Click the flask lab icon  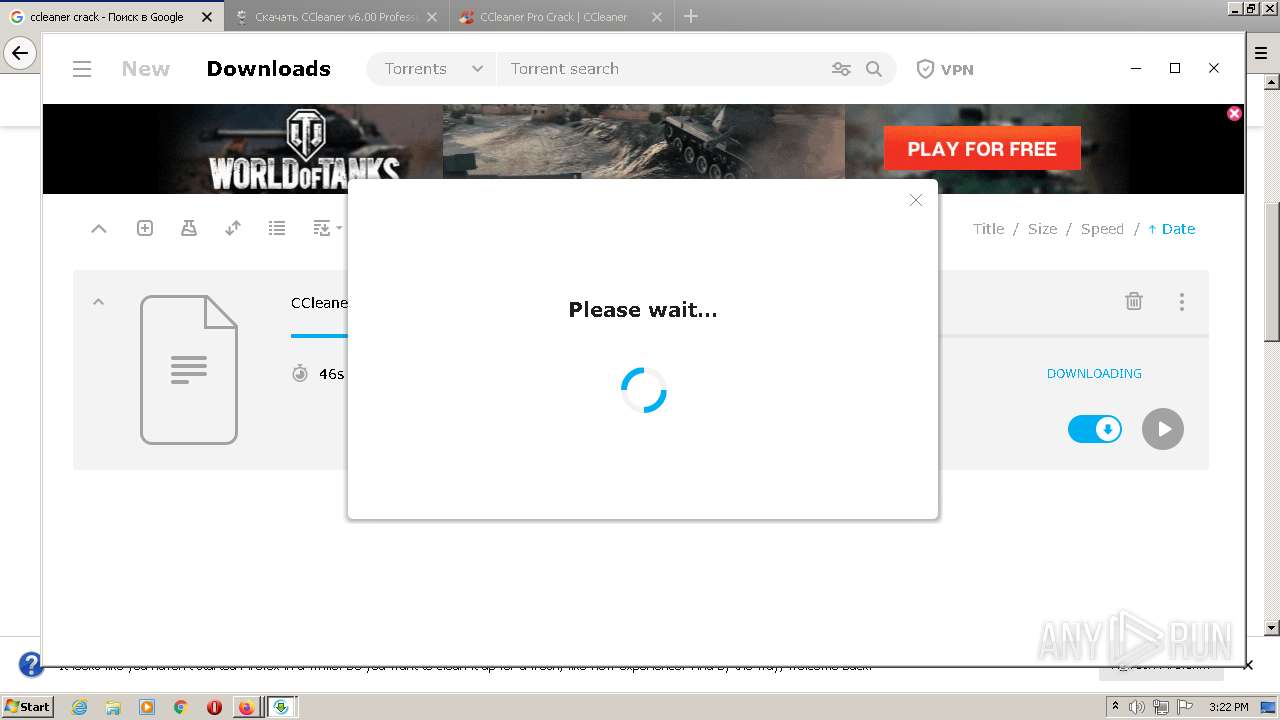[189, 228]
